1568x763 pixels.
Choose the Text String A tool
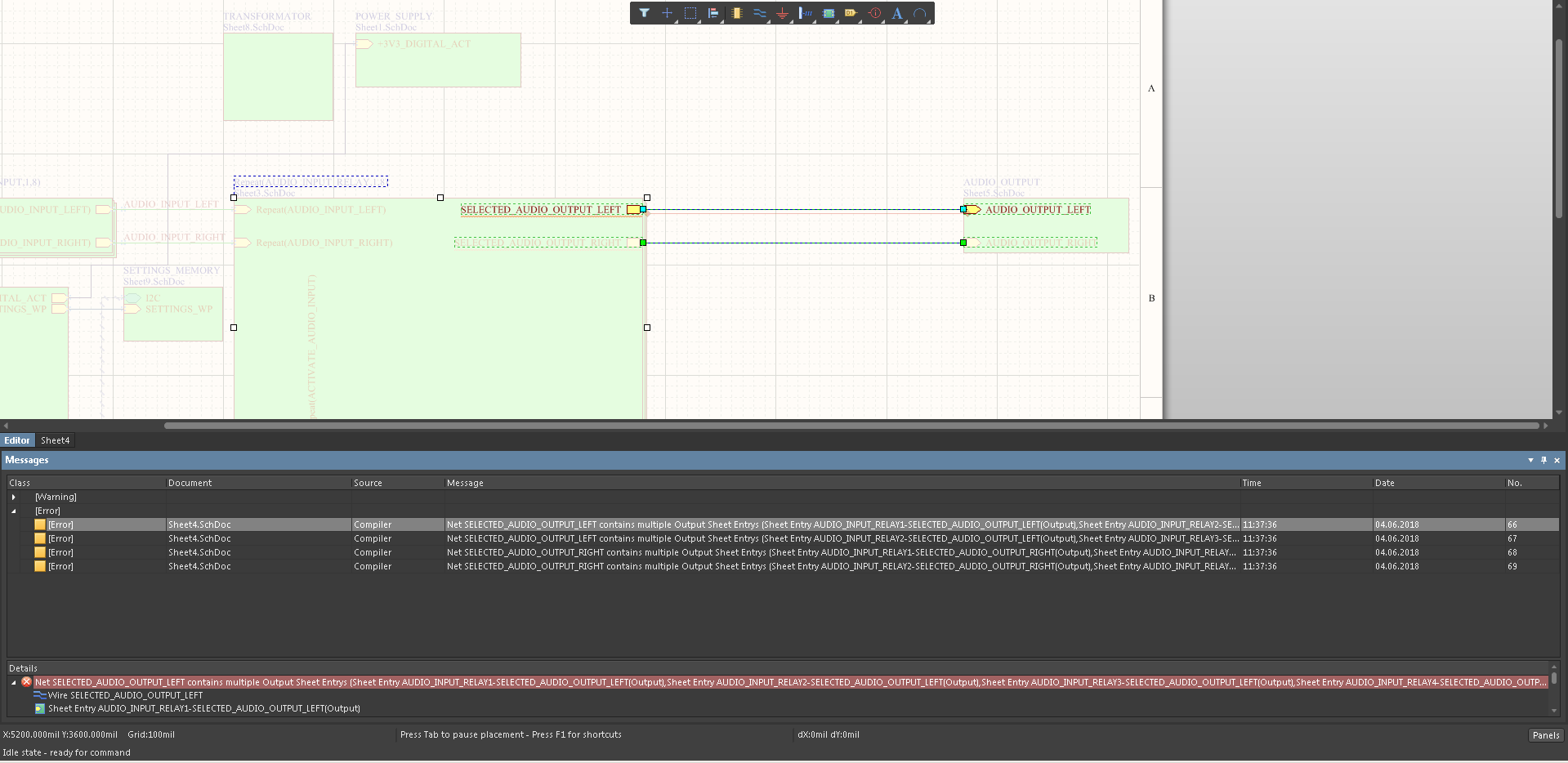[897, 13]
